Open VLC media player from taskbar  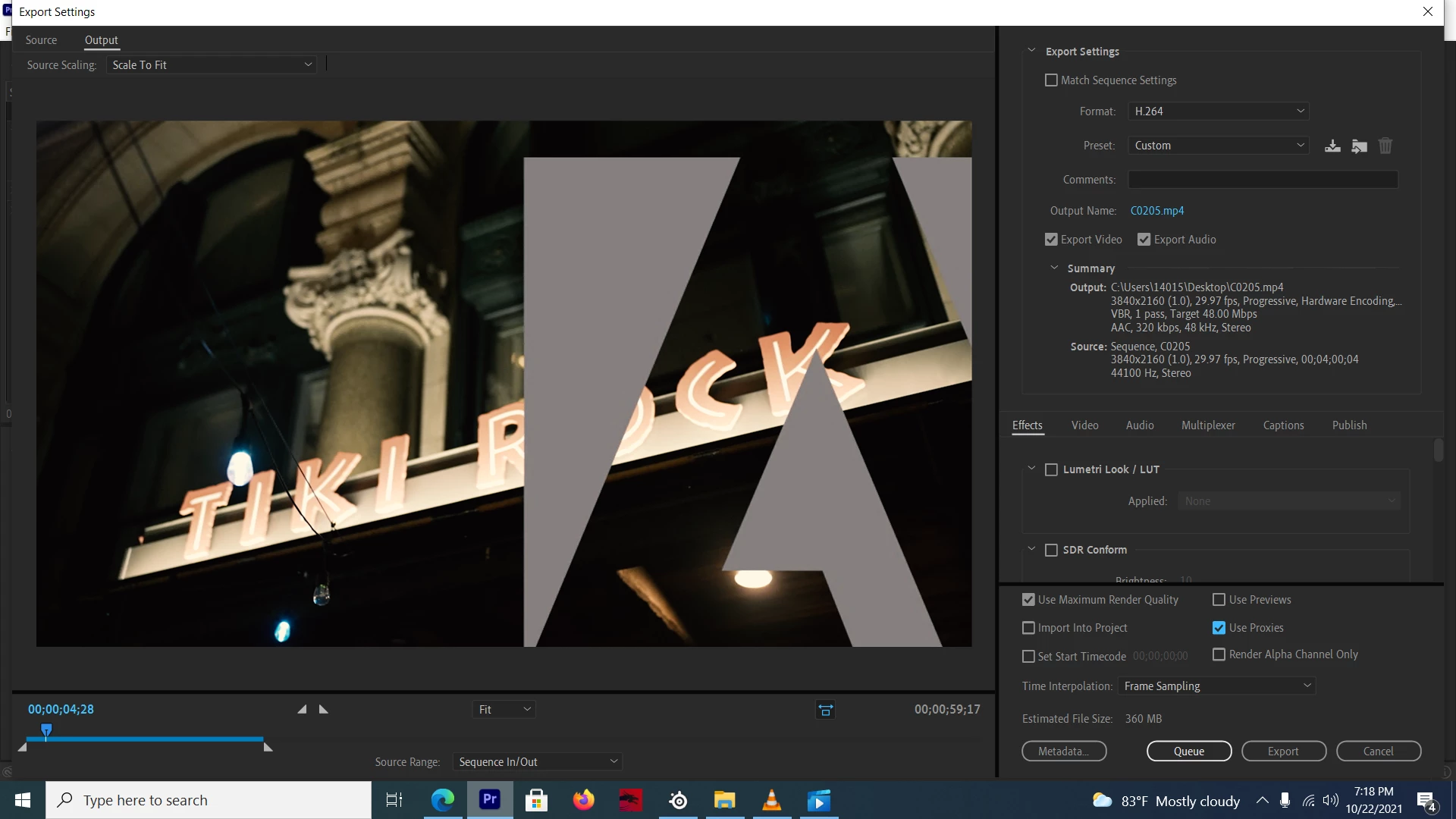point(771,800)
